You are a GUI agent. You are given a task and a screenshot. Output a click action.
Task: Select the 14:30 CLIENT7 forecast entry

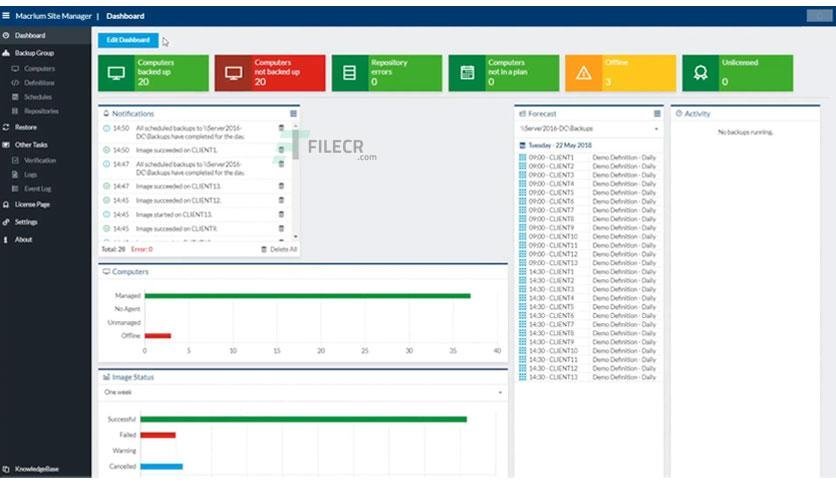pyautogui.click(x=587, y=325)
